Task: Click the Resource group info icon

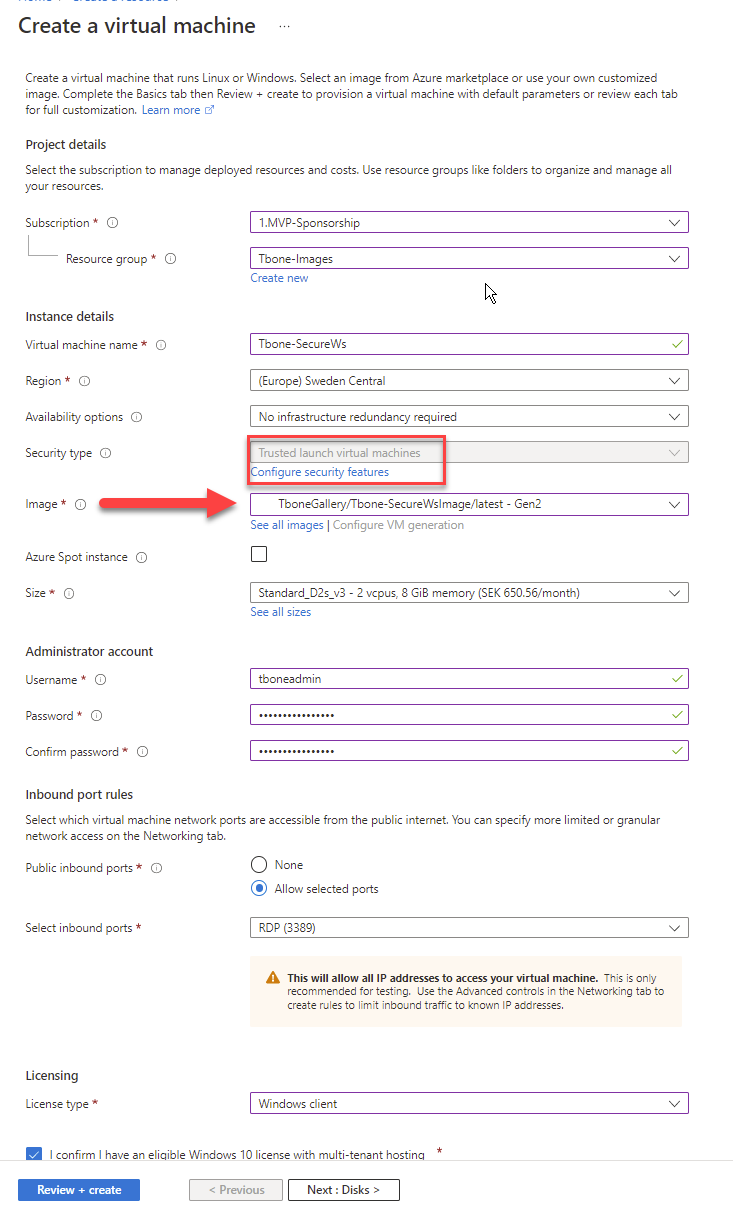Action: pos(171,259)
